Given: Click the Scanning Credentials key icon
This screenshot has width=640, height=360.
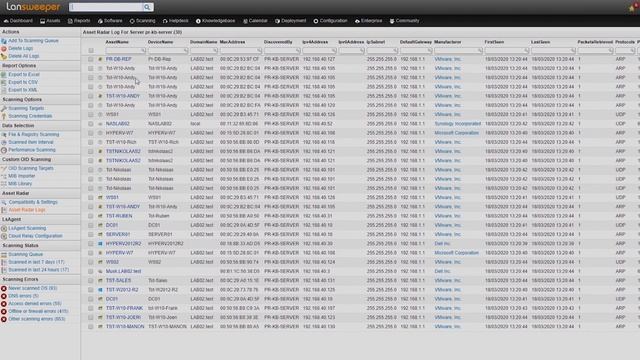Looking at the screenshot, I should click(x=4, y=116).
